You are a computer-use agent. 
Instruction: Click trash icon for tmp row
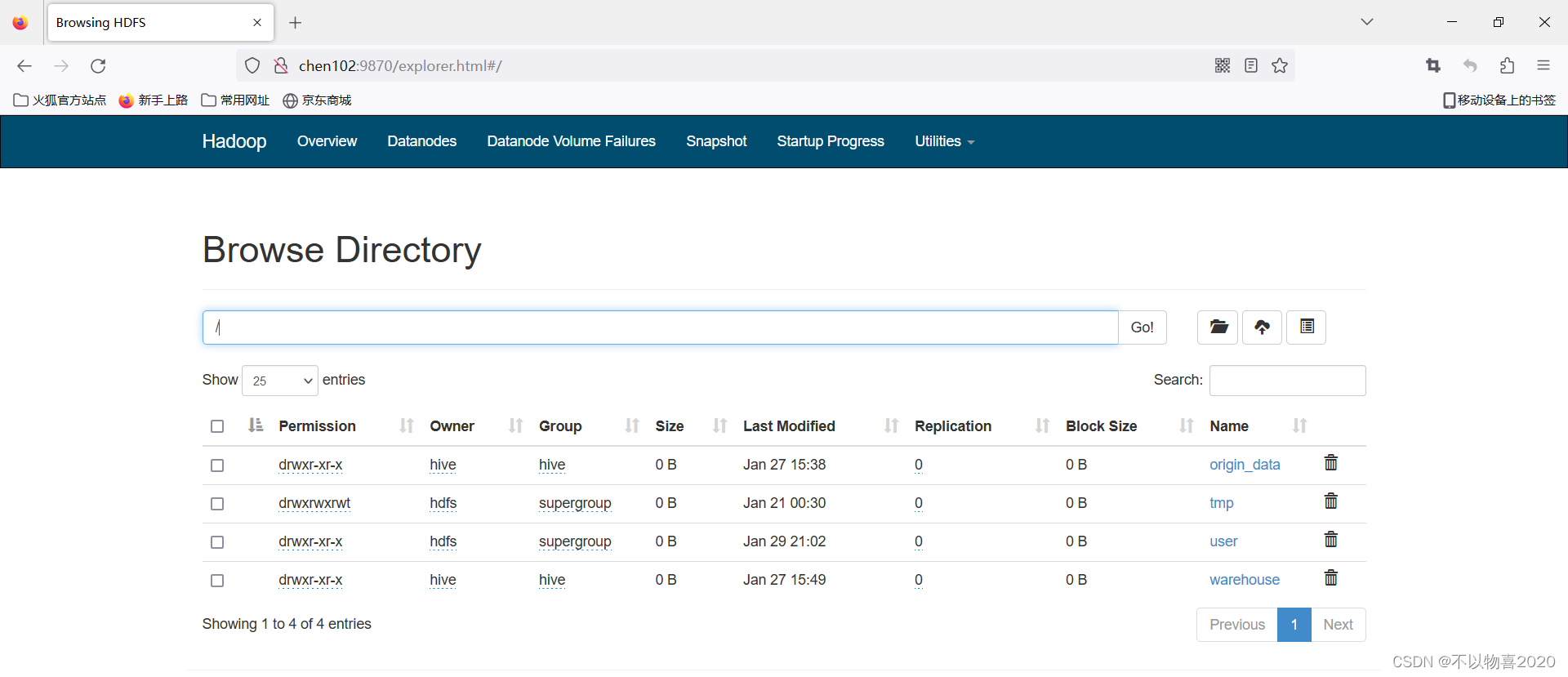(1331, 501)
